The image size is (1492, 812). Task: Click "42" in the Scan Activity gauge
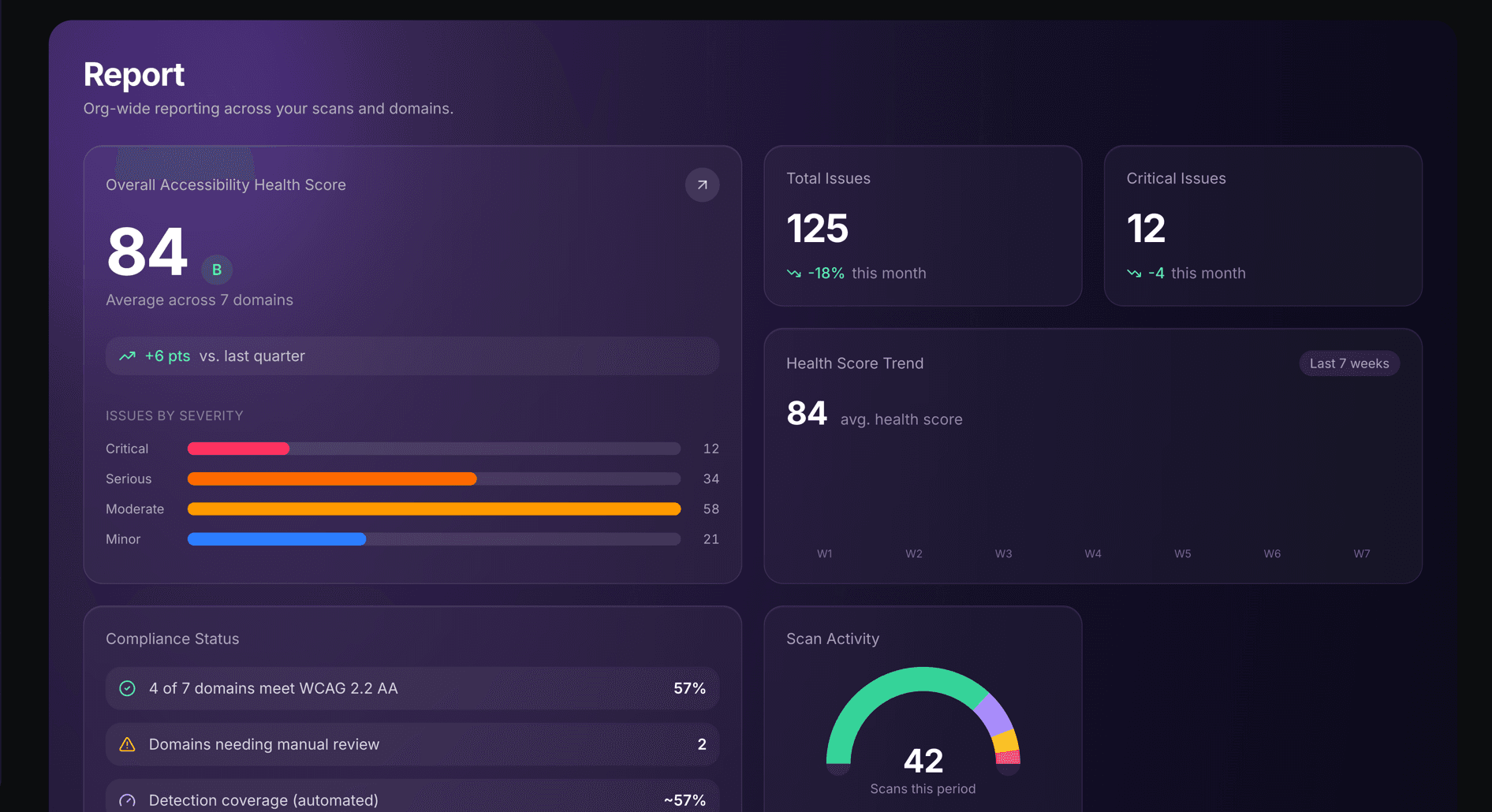click(923, 761)
